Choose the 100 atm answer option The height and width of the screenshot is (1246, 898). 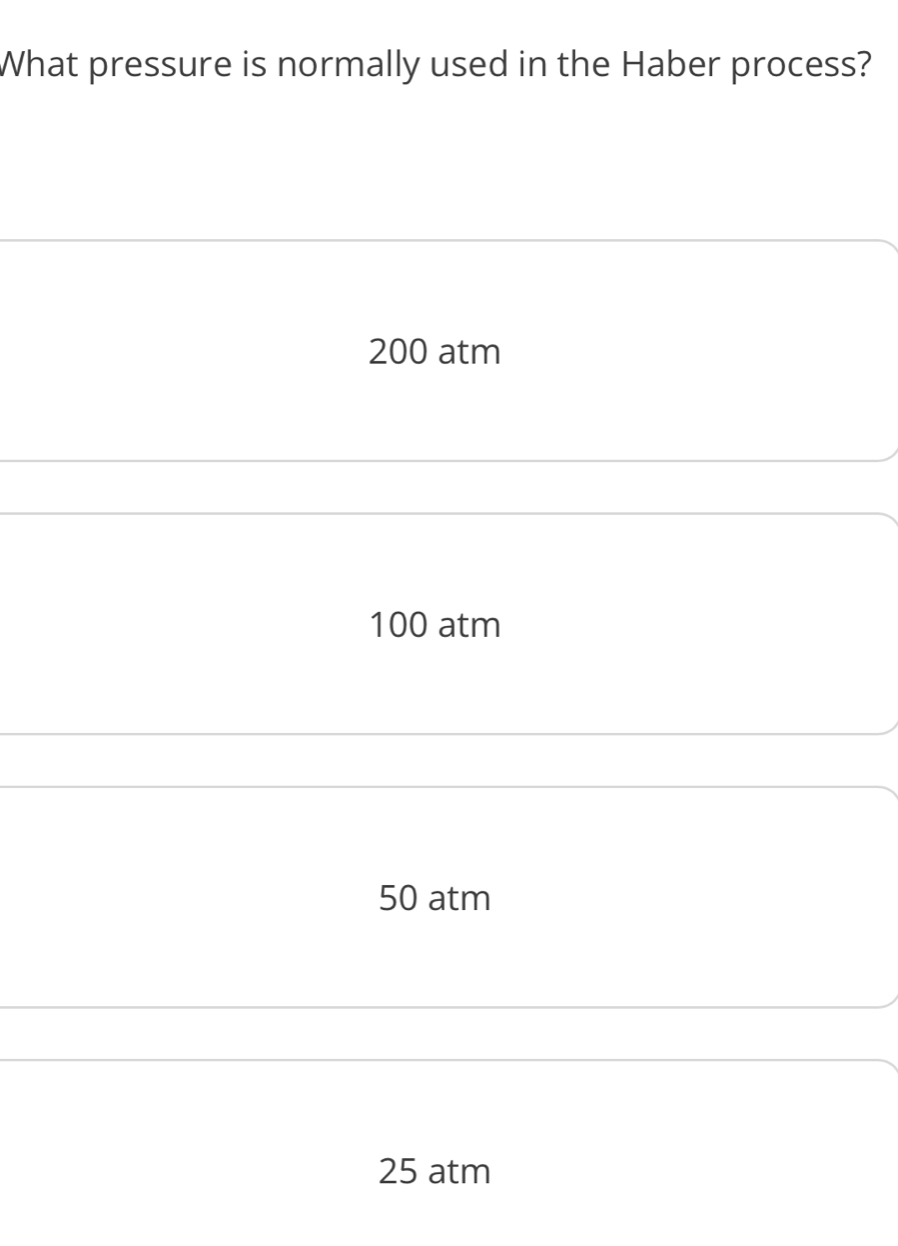pyautogui.click(x=449, y=624)
